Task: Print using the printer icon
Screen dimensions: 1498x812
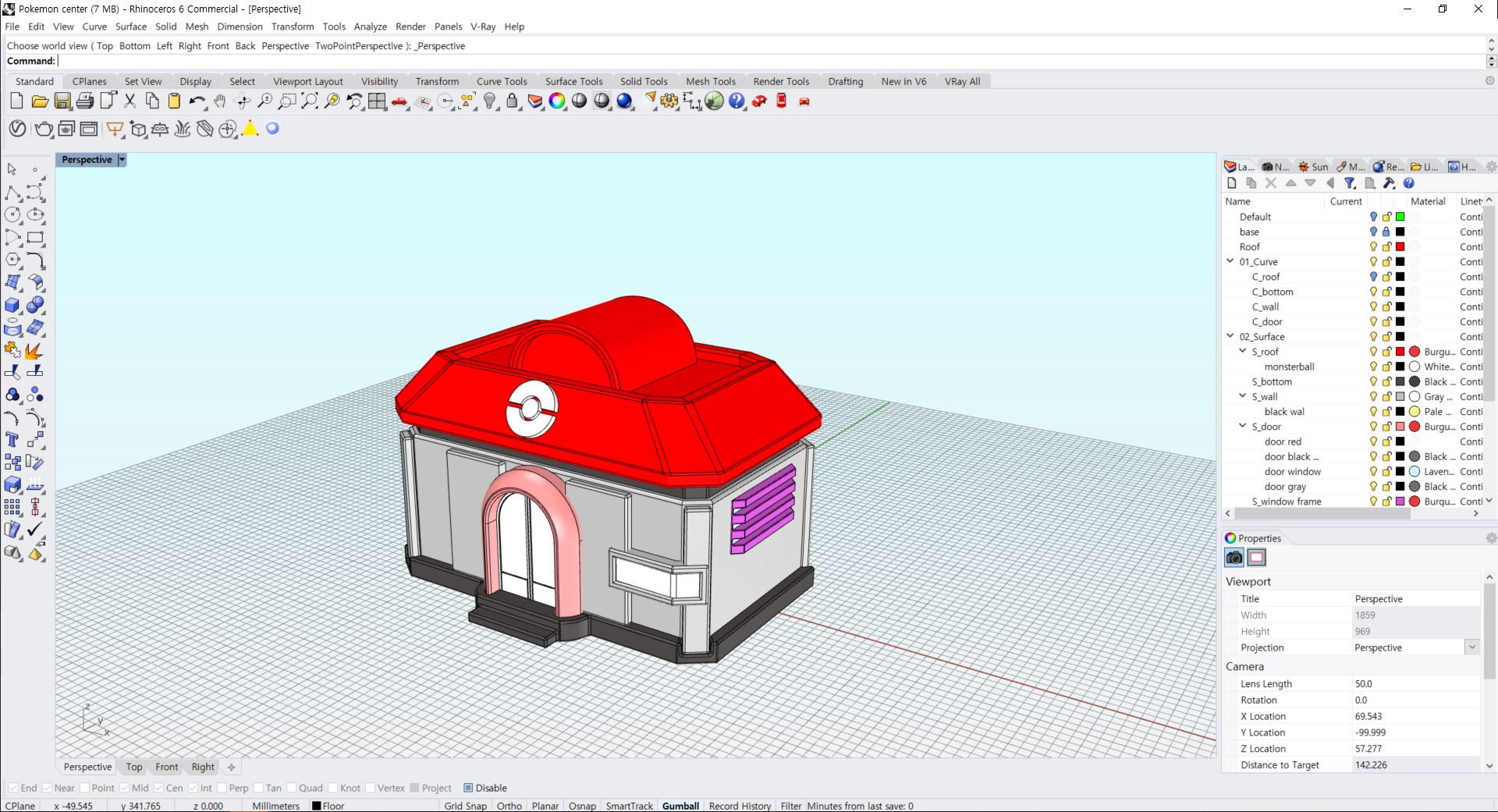Action: 85,101
